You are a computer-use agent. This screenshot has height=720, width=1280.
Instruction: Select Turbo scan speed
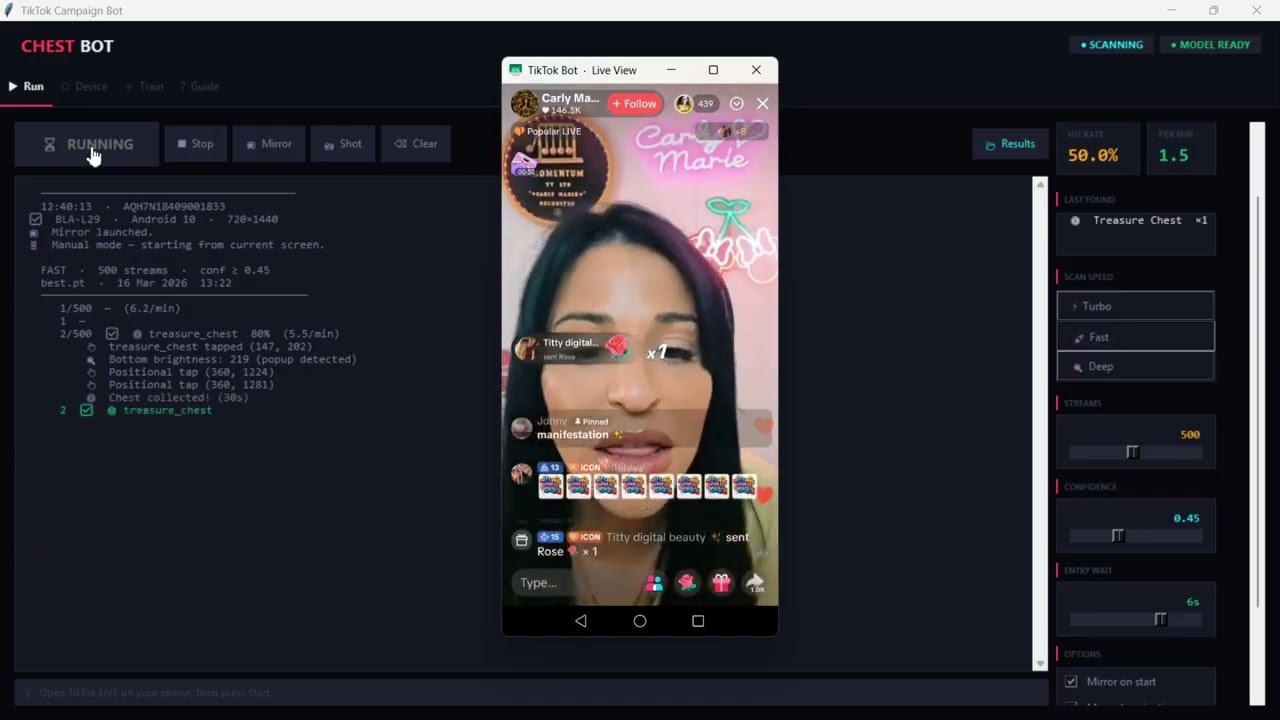[x=1135, y=306]
